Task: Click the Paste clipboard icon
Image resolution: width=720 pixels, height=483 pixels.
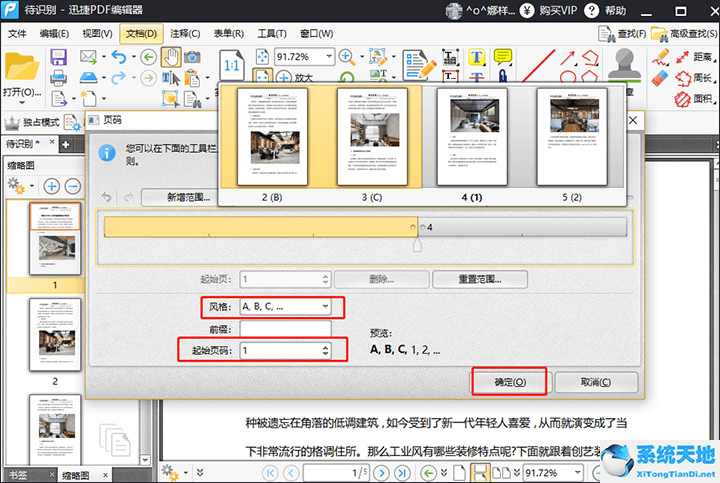Action: tap(192, 78)
